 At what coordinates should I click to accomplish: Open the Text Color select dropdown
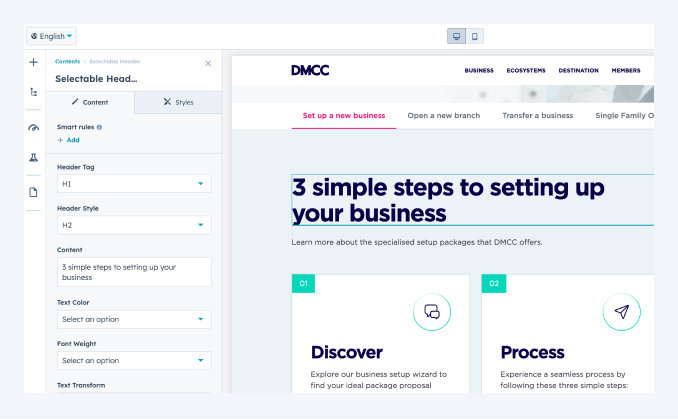[x=134, y=319]
